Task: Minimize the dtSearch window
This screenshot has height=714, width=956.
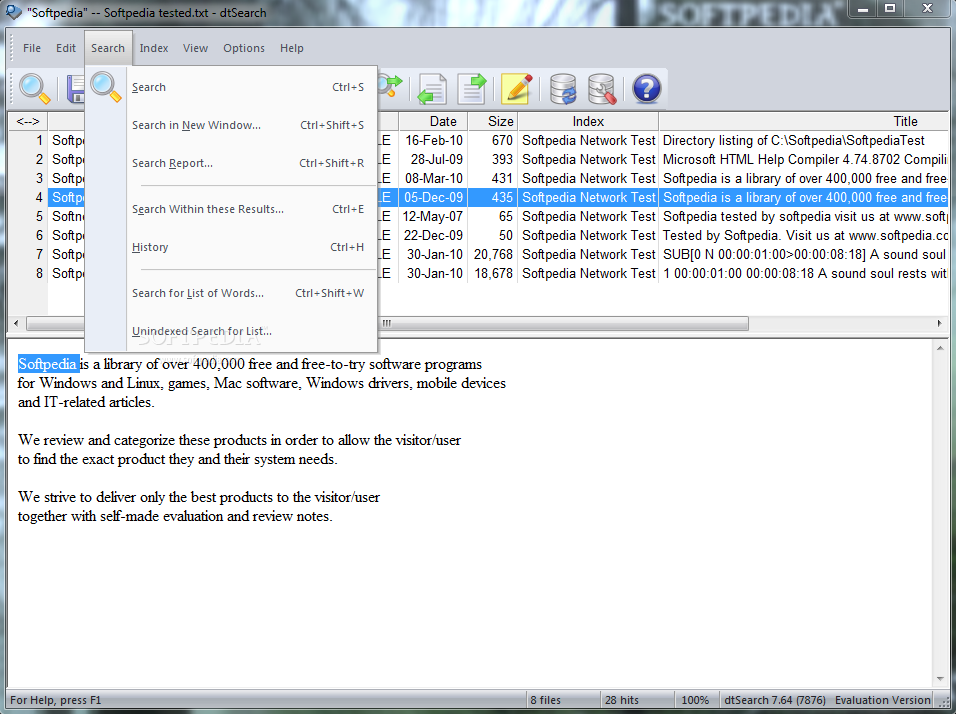Action: click(863, 9)
